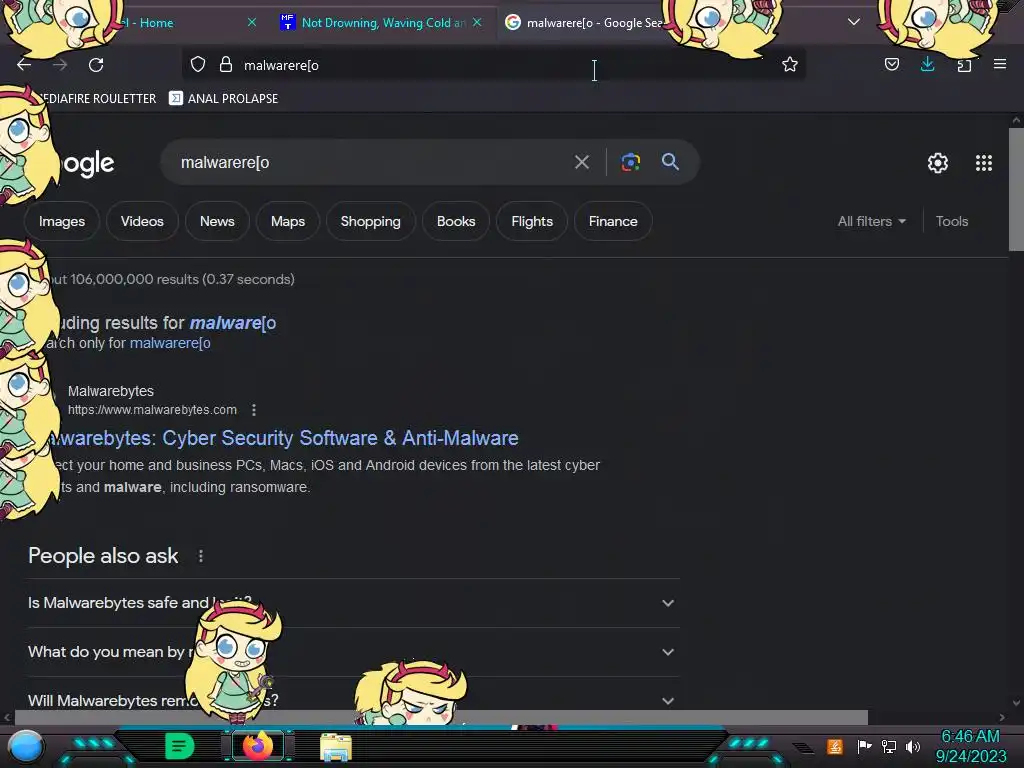This screenshot has width=1024, height=768.
Task: List all tabs dropdown arrow
Action: (x=853, y=22)
